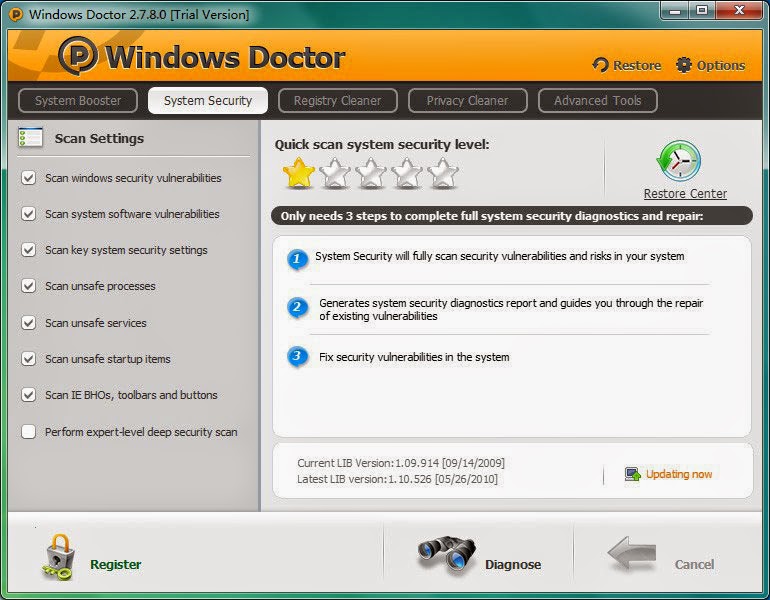The image size is (770, 600).
Task: Click the Scan Settings list icon
Action: coord(30,137)
